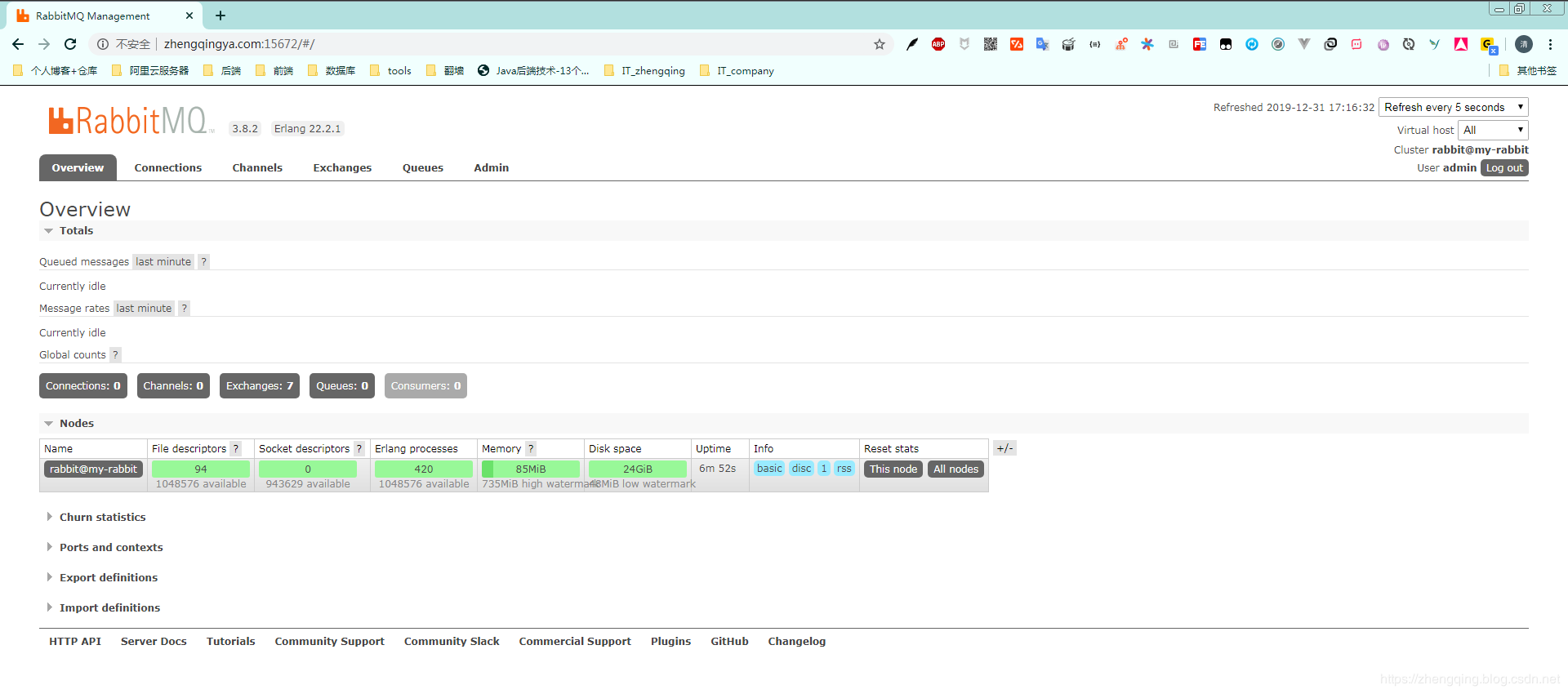Screen dimensions: 1568x694
Task: Switch to the Connections tab
Action: 168,168
